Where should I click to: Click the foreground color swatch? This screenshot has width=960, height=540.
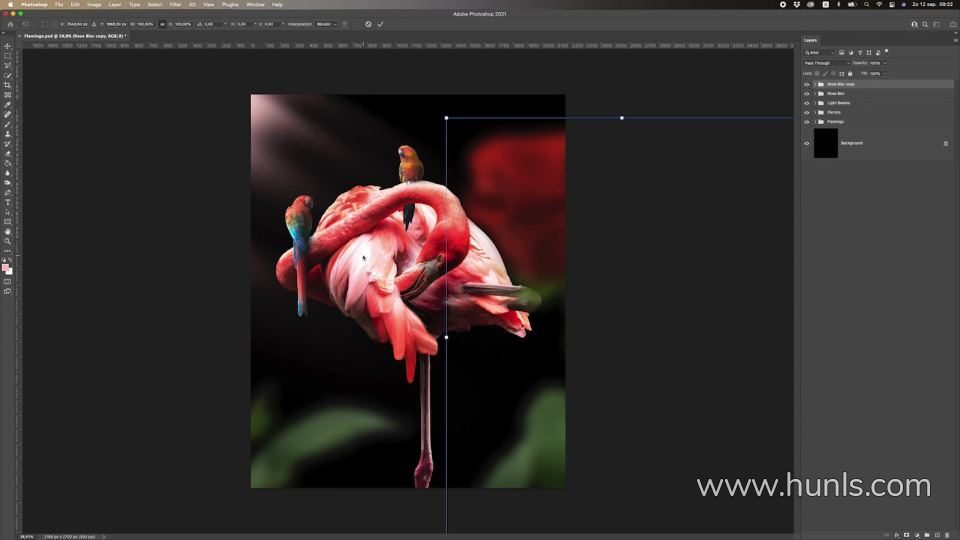coord(6,267)
